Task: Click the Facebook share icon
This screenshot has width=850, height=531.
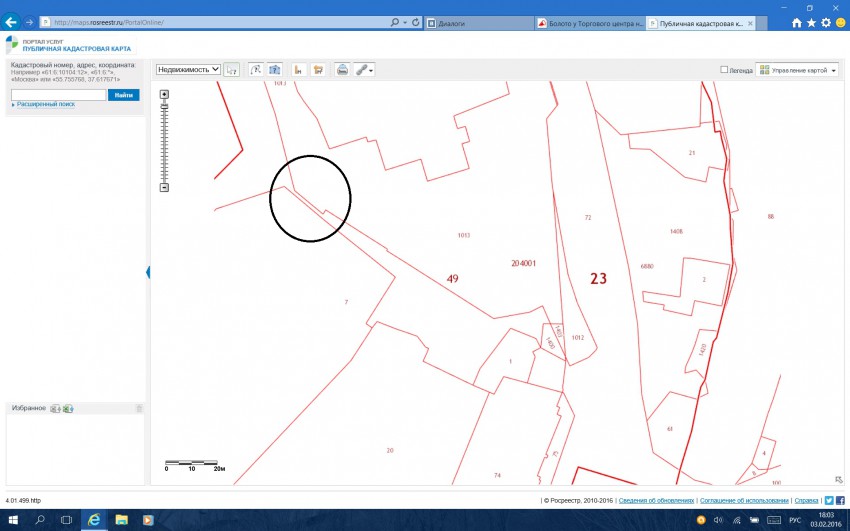Action: (840, 499)
